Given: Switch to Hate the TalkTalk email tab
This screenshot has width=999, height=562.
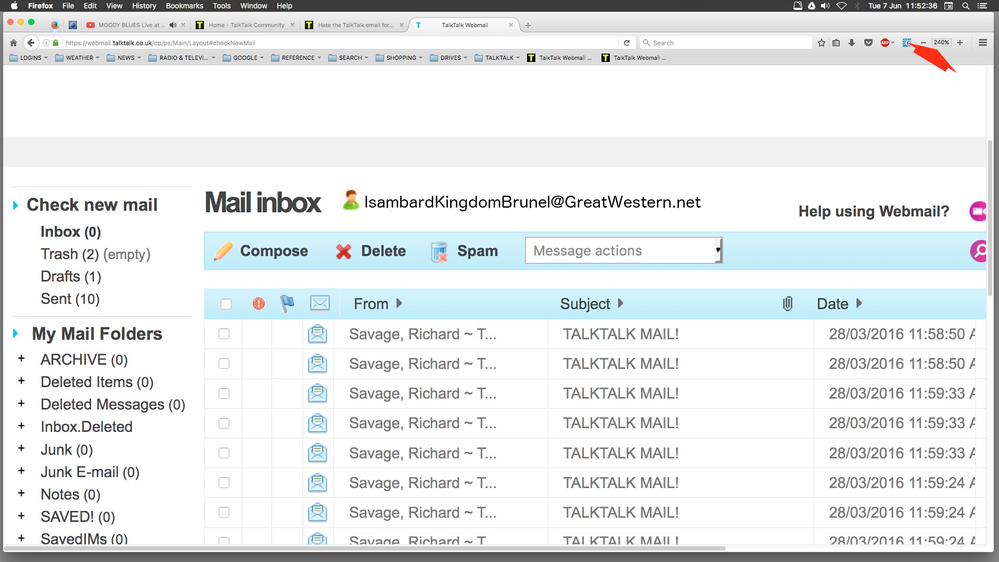Looking at the screenshot, I should [355, 25].
